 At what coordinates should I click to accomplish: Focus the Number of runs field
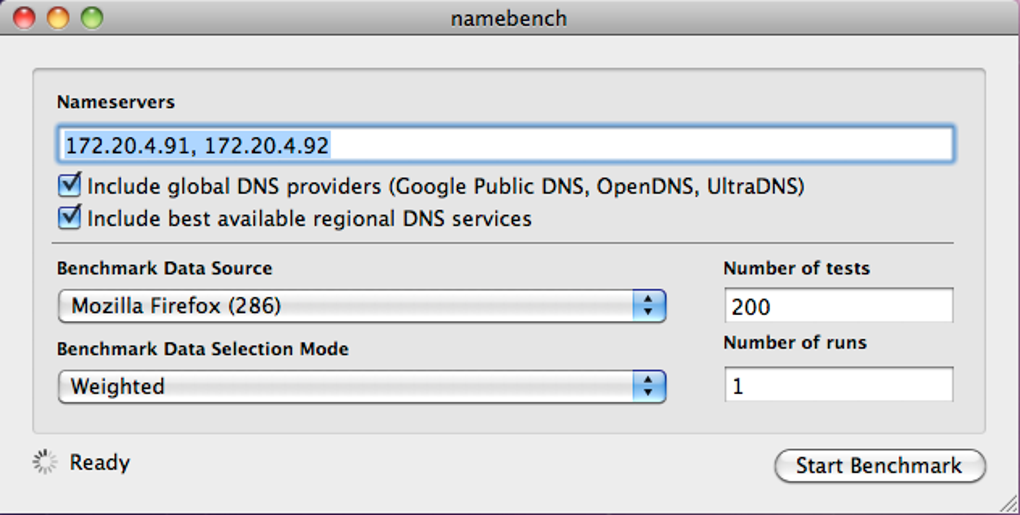838,385
